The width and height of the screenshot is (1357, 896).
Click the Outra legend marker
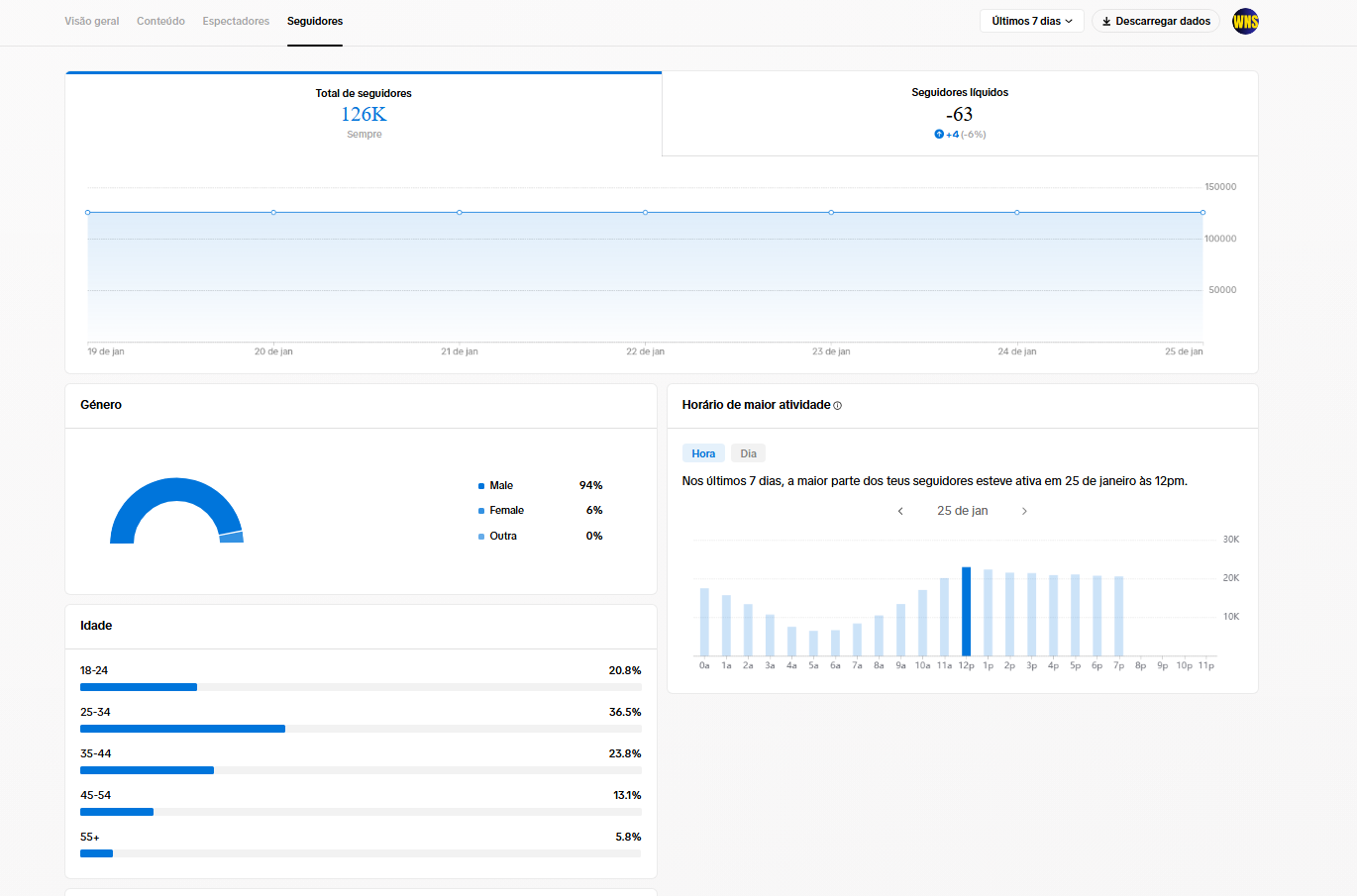[x=481, y=537]
